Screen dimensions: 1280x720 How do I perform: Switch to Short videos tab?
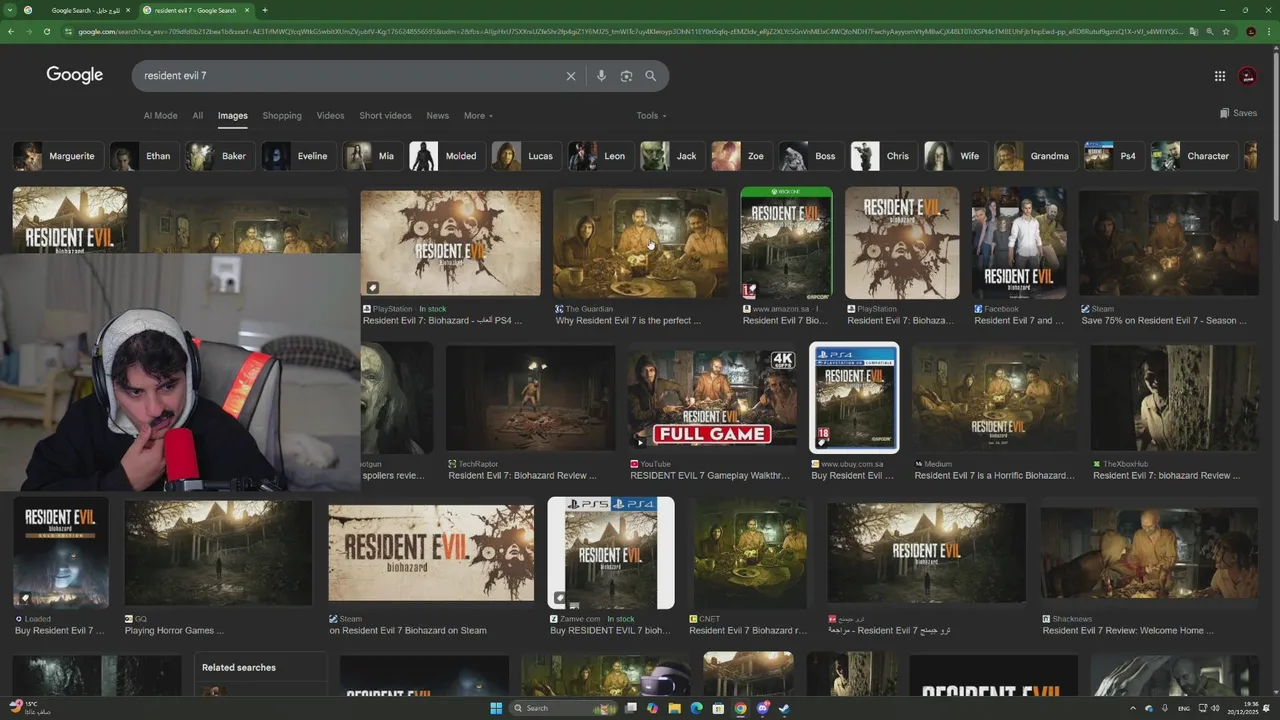tap(385, 116)
